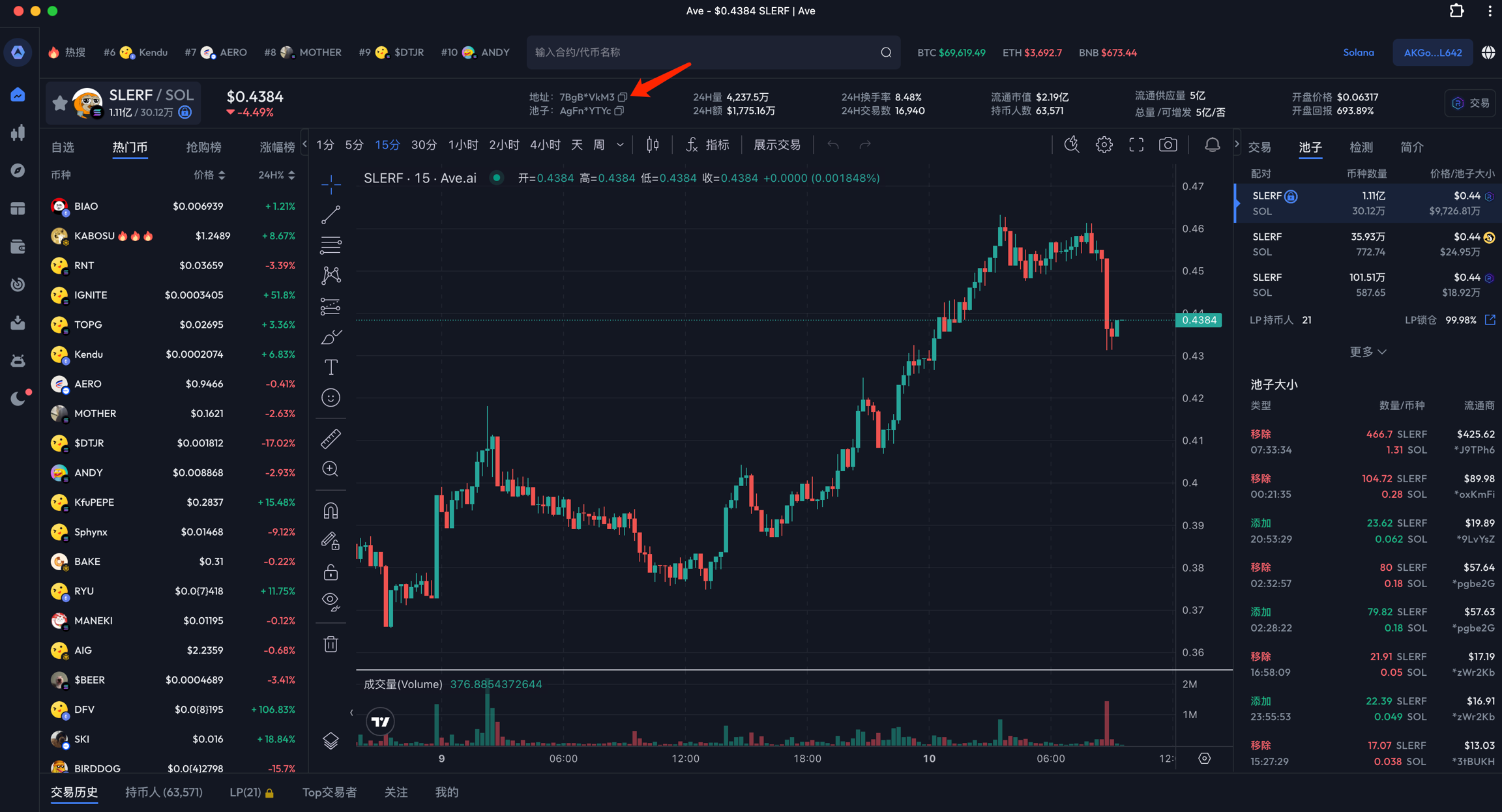Sort coin list by 价格 column
This screenshot has width=1502, height=812.
click(x=209, y=175)
